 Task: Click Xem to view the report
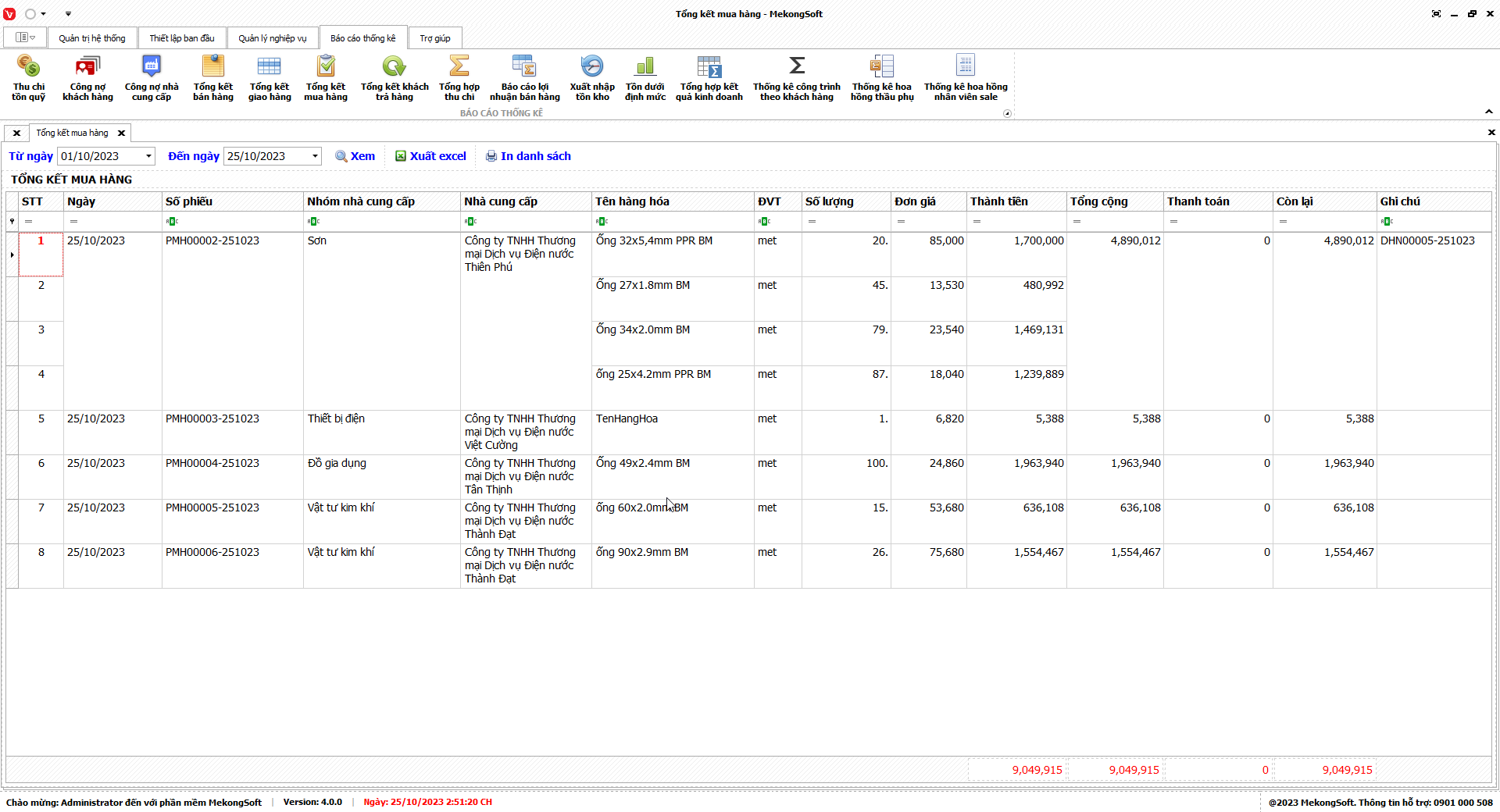(355, 156)
